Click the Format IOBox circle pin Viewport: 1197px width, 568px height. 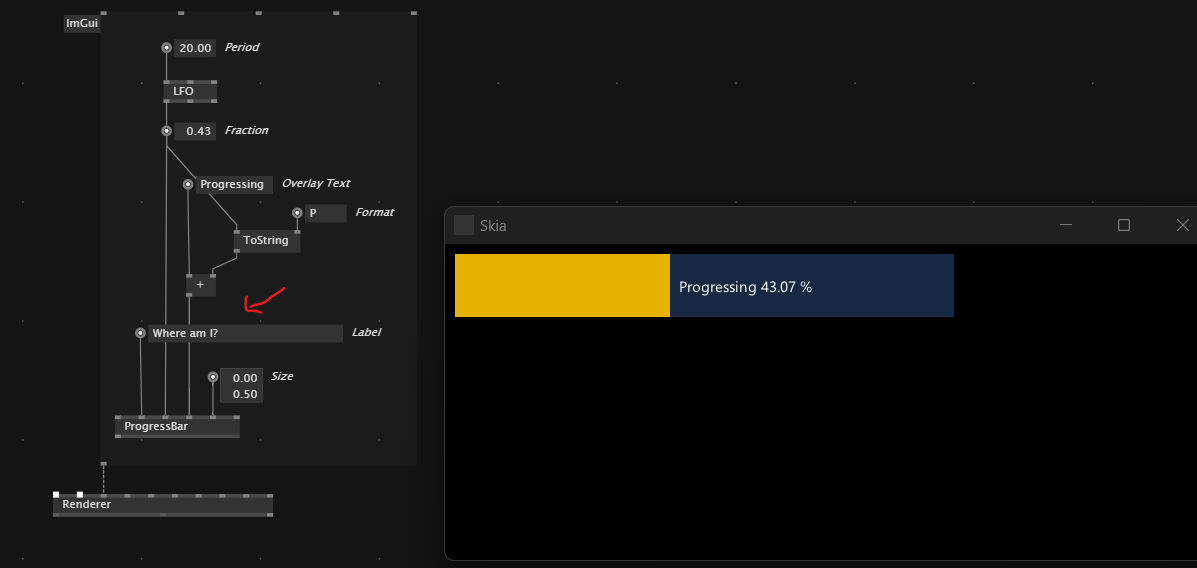(x=298, y=213)
